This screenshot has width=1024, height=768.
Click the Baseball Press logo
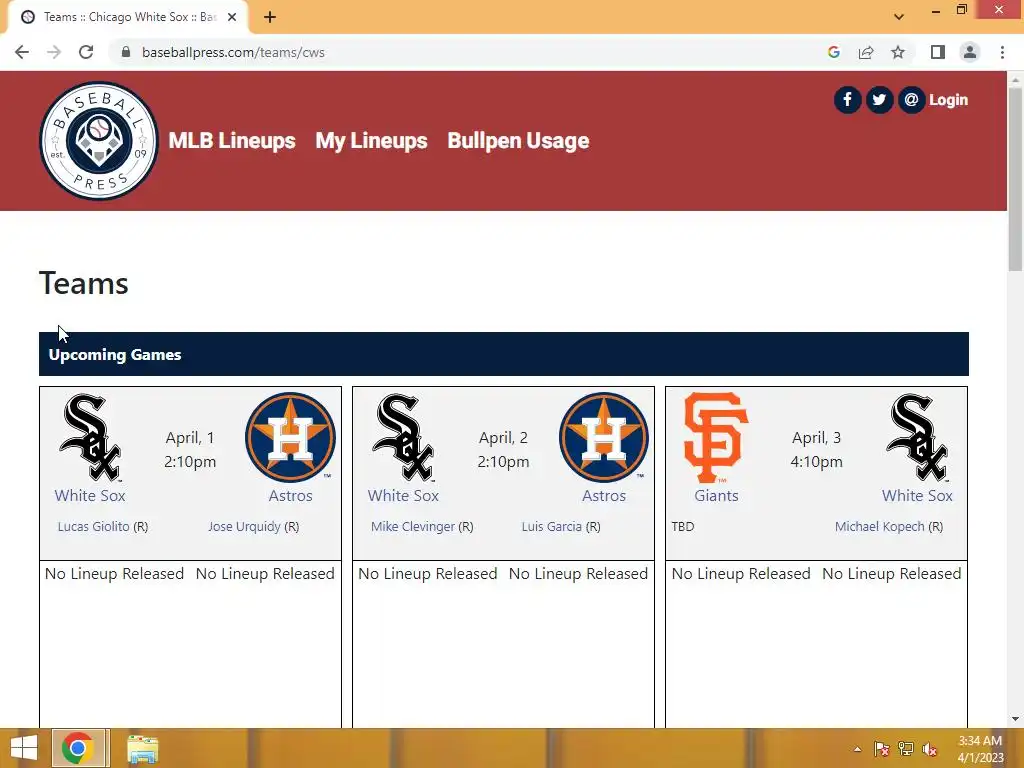point(99,140)
